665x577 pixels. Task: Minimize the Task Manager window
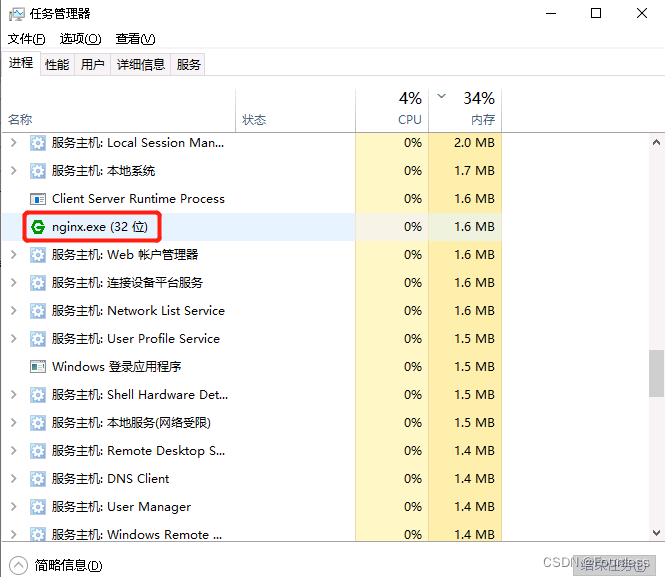[550, 14]
